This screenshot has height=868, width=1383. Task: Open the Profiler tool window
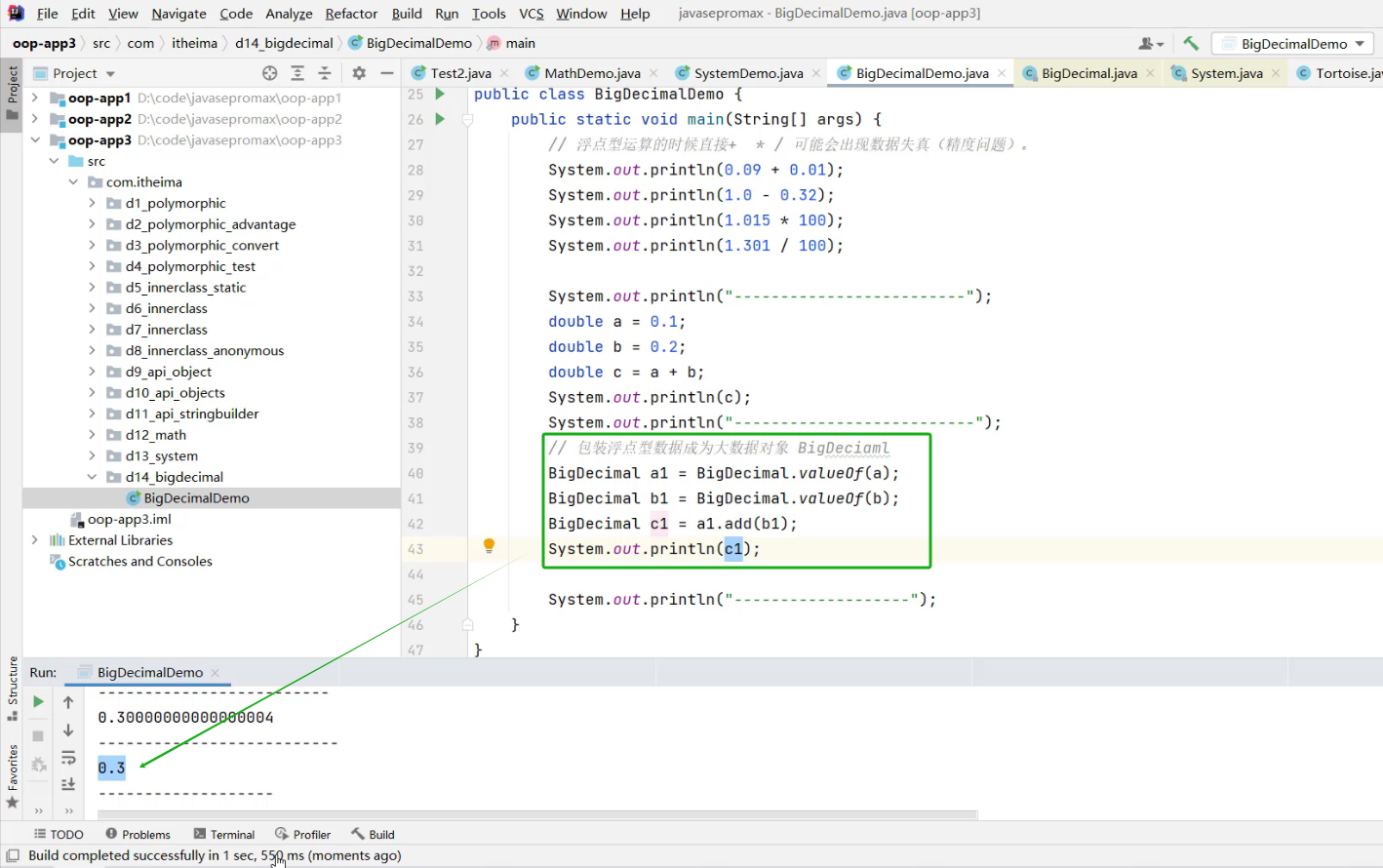pyautogui.click(x=303, y=835)
